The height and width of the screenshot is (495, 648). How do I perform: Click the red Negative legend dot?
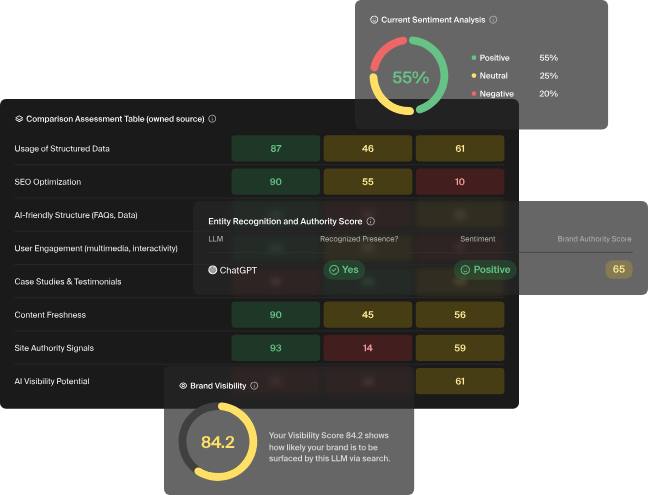473,94
